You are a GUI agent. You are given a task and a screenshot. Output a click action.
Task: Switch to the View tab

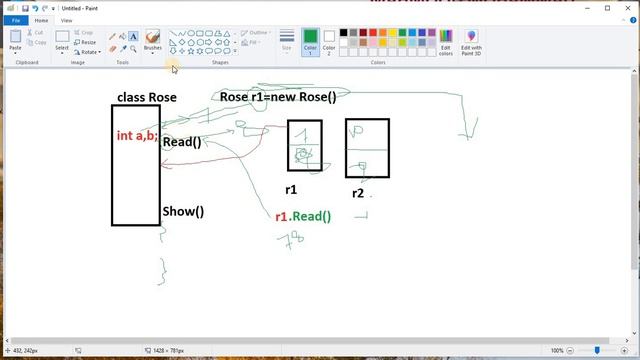[66, 20]
